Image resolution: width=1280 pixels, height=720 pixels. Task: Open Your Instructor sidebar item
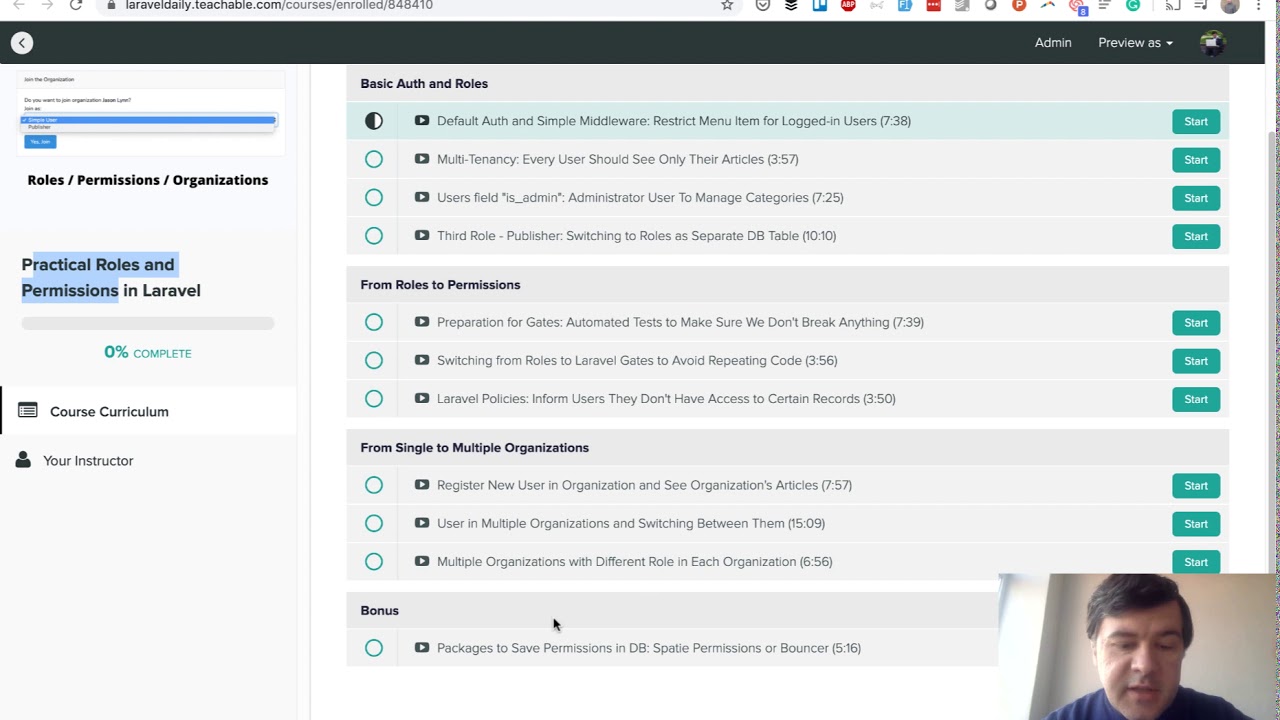coord(88,461)
